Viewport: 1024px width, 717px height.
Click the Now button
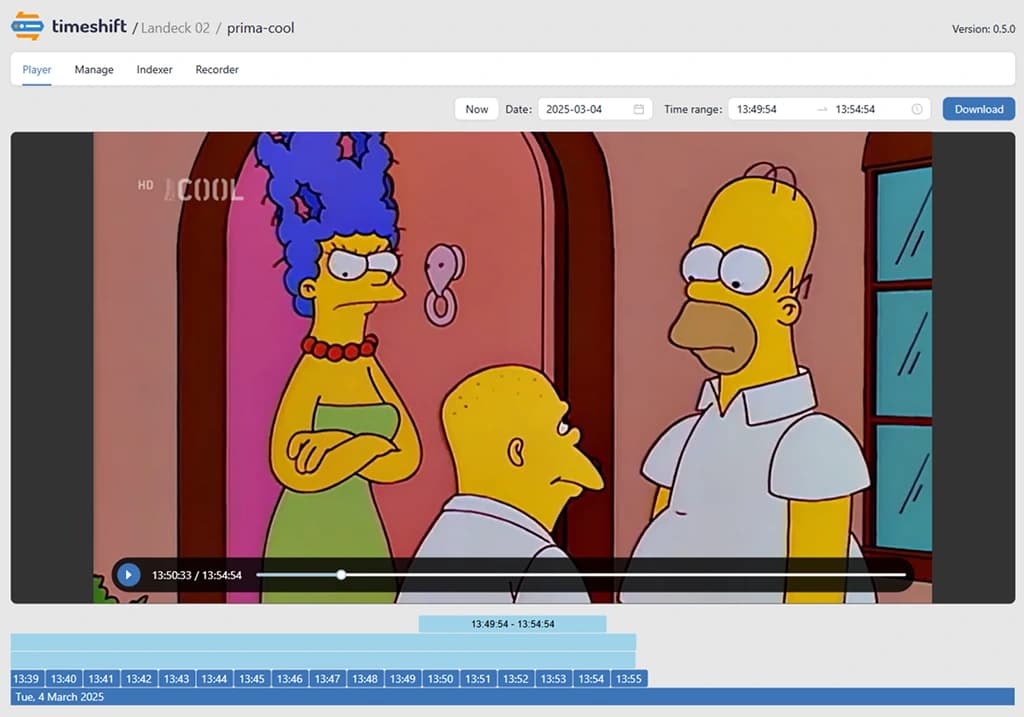coord(477,109)
